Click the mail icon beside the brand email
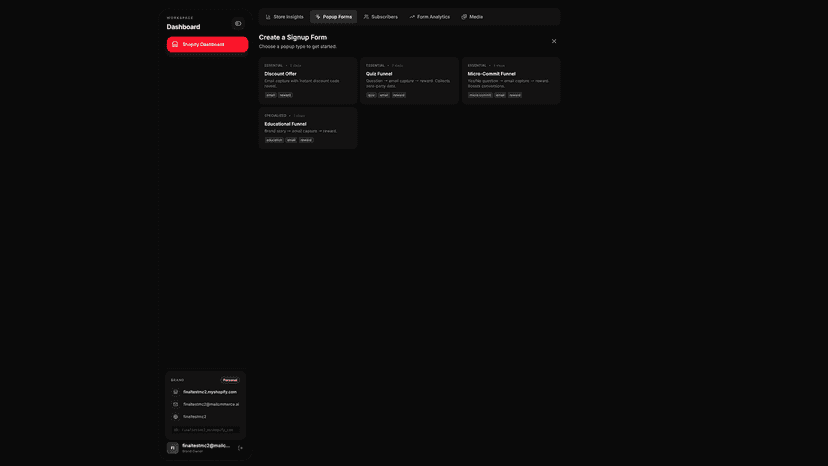The image size is (828, 466). (176, 404)
